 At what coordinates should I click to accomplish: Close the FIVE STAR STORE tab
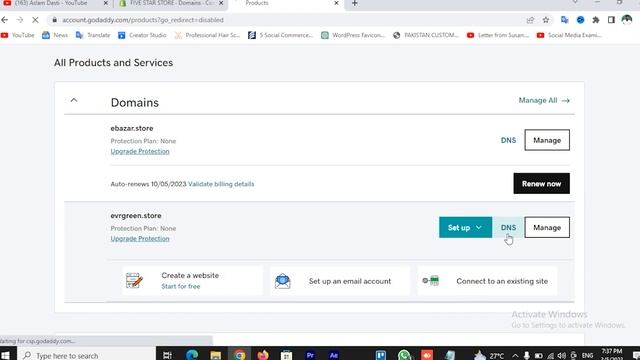point(221,3)
